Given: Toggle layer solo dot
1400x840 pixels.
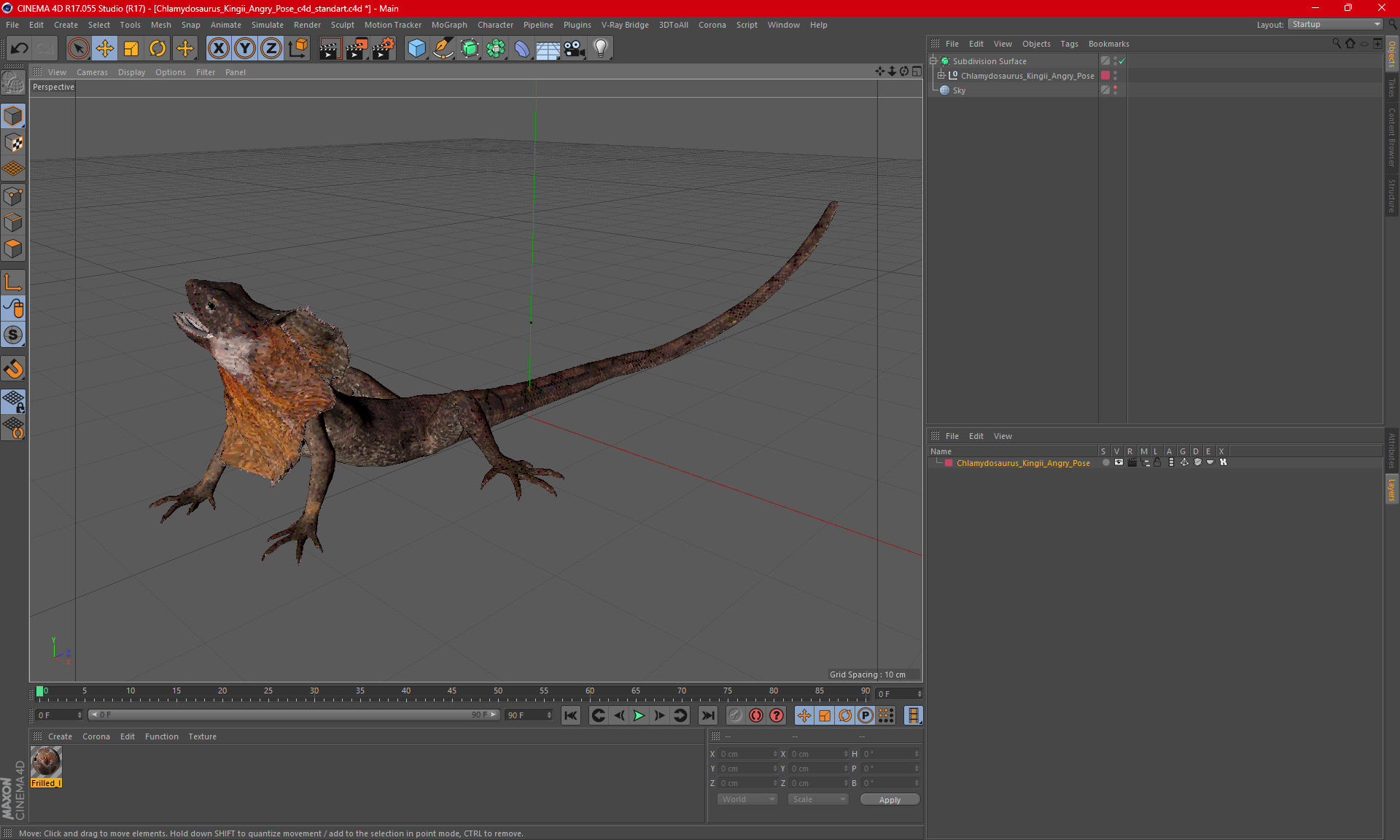Looking at the screenshot, I should [x=1105, y=462].
